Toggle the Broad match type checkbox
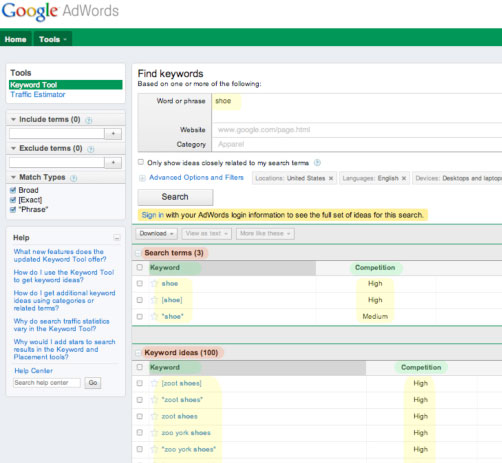The height and width of the screenshot is (463, 502). click(13, 190)
